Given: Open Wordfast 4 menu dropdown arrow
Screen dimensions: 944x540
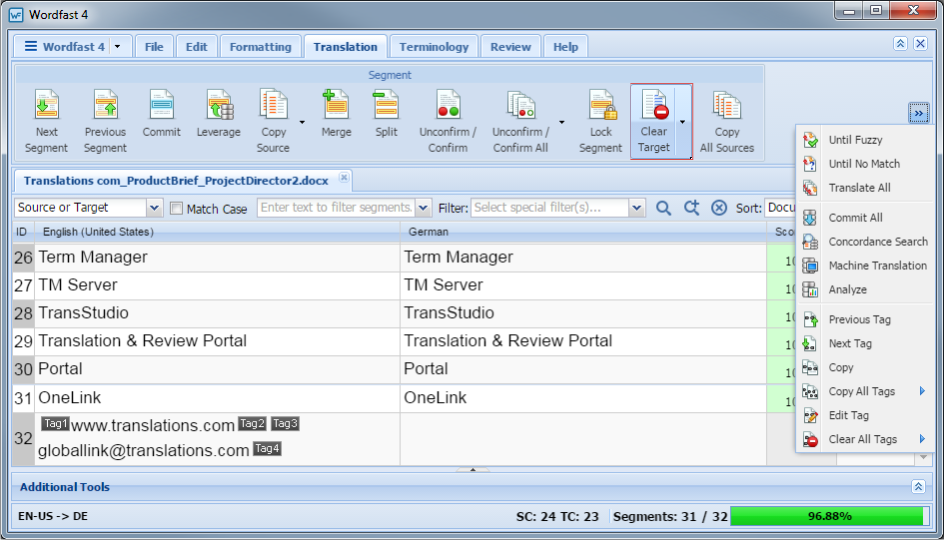Looking at the screenshot, I should (117, 46).
